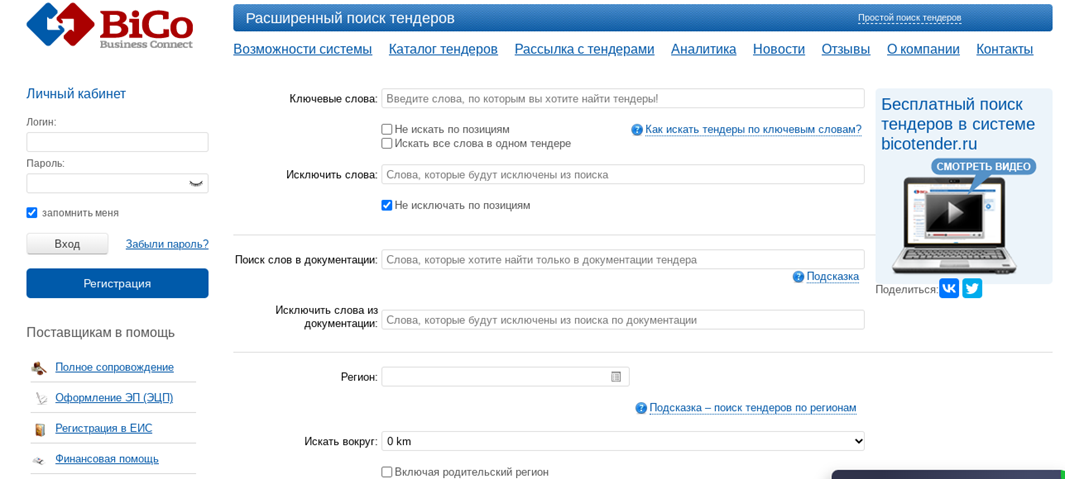Open Забыли пароль? link

167,244
